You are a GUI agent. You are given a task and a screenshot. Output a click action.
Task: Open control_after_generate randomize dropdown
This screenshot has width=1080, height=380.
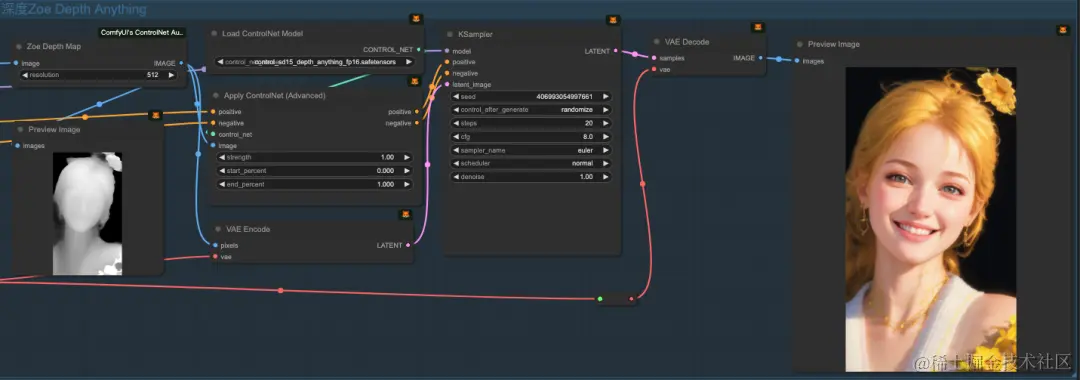(x=530, y=109)
